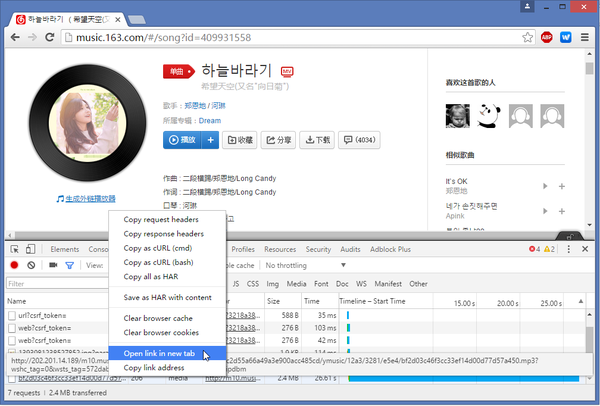Clear the network log
Viewport: 600px width, 406px height.
click(x=31, y=265)
